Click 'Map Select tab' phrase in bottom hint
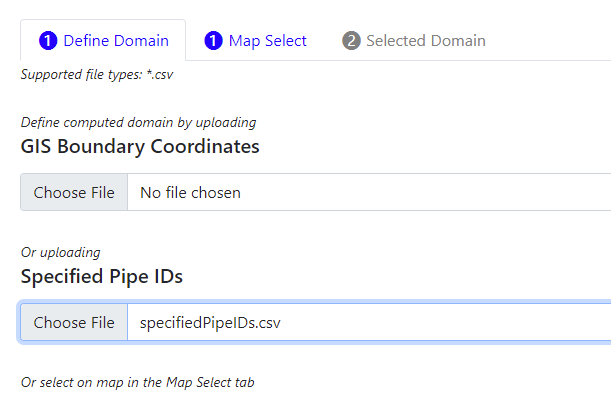This screenshot has width=611, height=405. (x=209, y=382)
